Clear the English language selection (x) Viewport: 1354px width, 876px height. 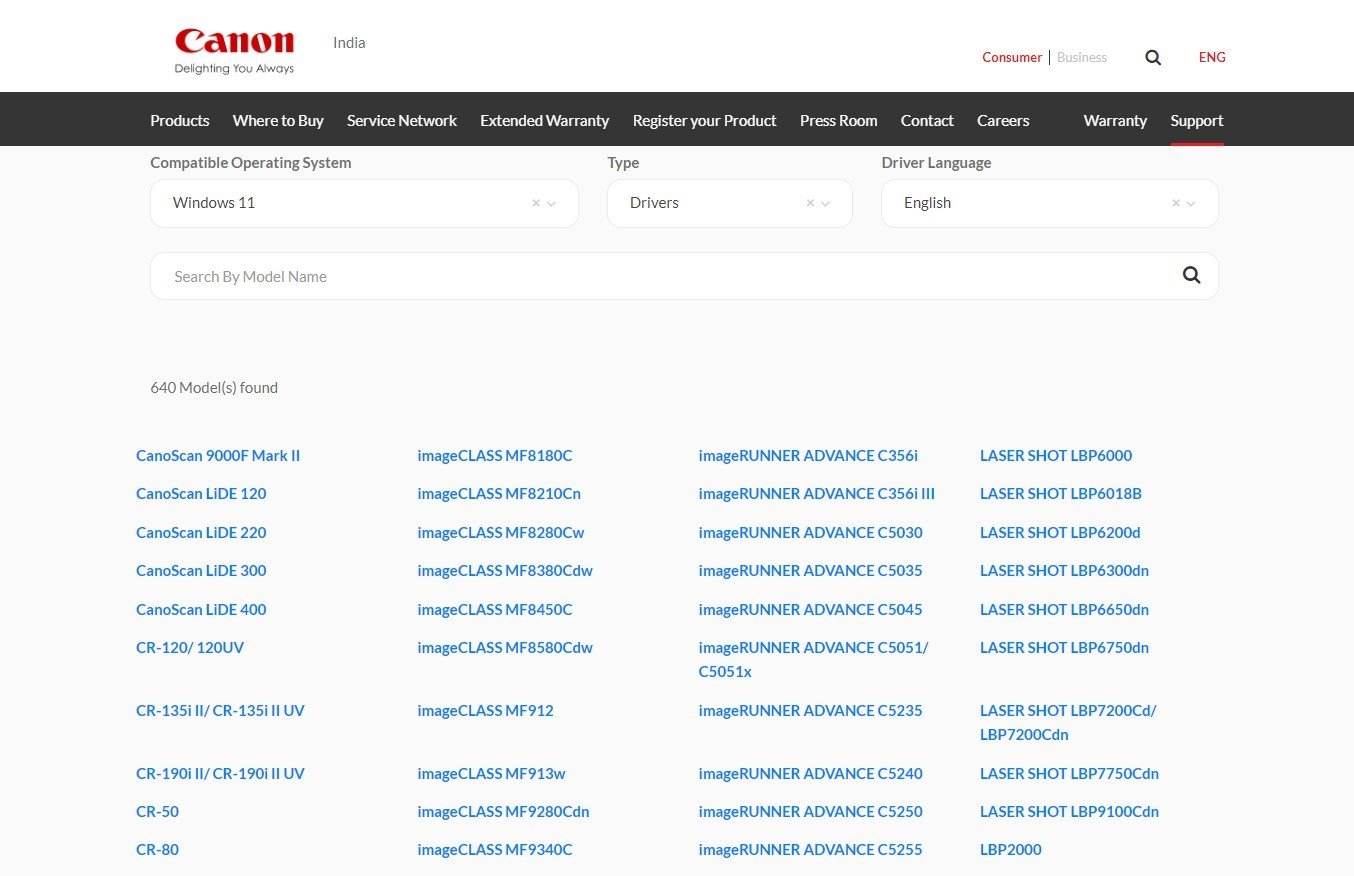click(x=1176, y=203)
